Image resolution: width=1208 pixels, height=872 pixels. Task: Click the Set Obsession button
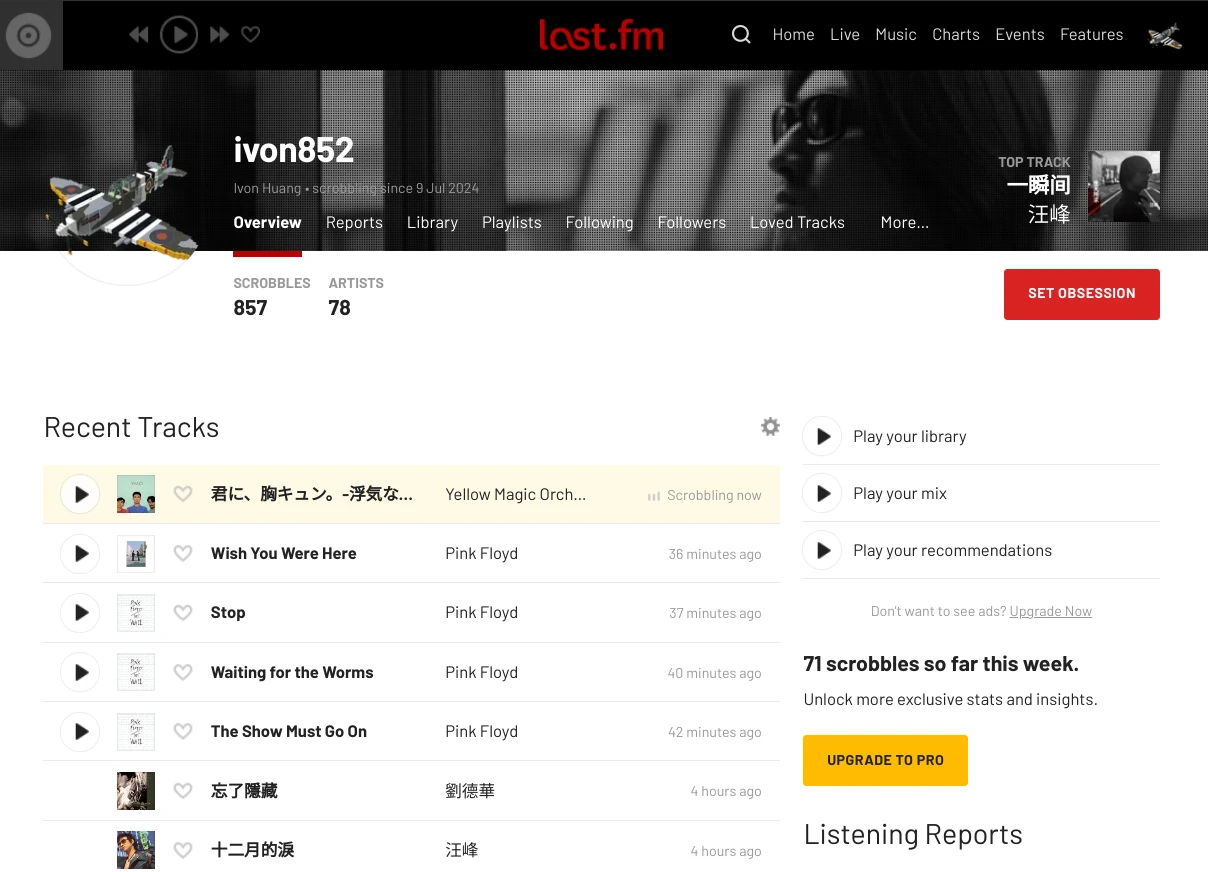click(1081, 294)
